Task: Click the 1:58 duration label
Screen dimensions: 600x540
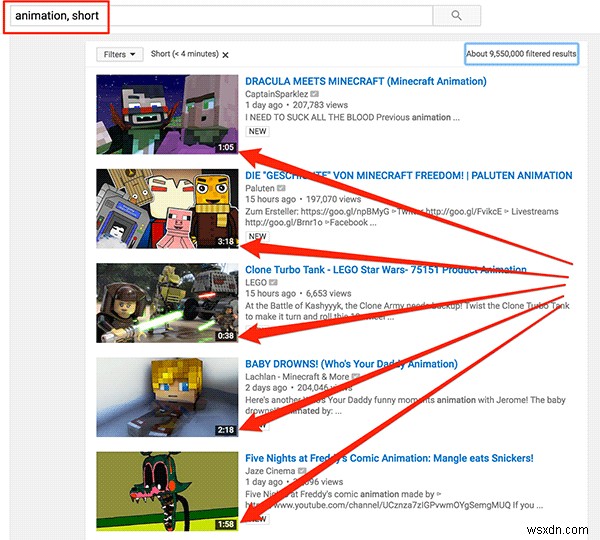Action: coord(226,524)
